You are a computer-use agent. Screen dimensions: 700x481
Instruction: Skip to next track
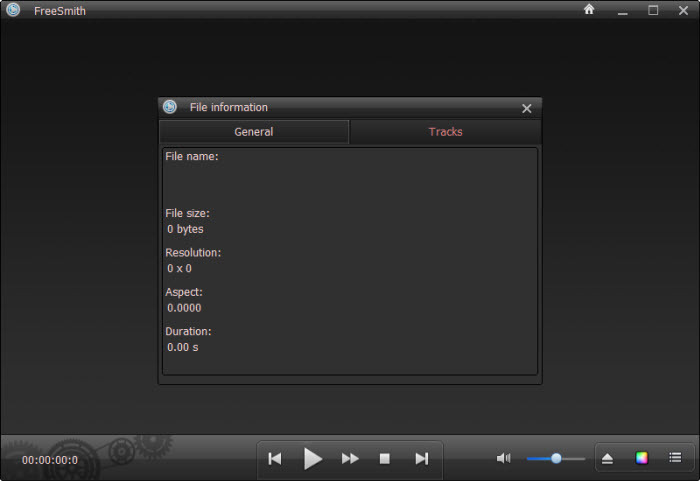coord(422,459)
